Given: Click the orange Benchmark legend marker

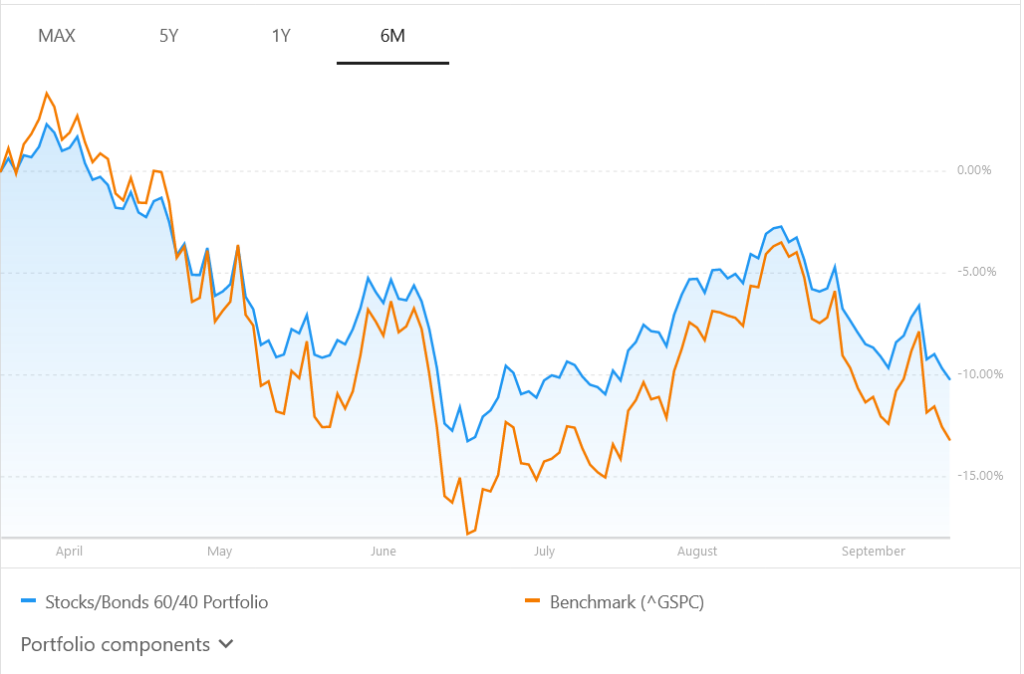Looking at the screenshot, I should click(534, 602).
